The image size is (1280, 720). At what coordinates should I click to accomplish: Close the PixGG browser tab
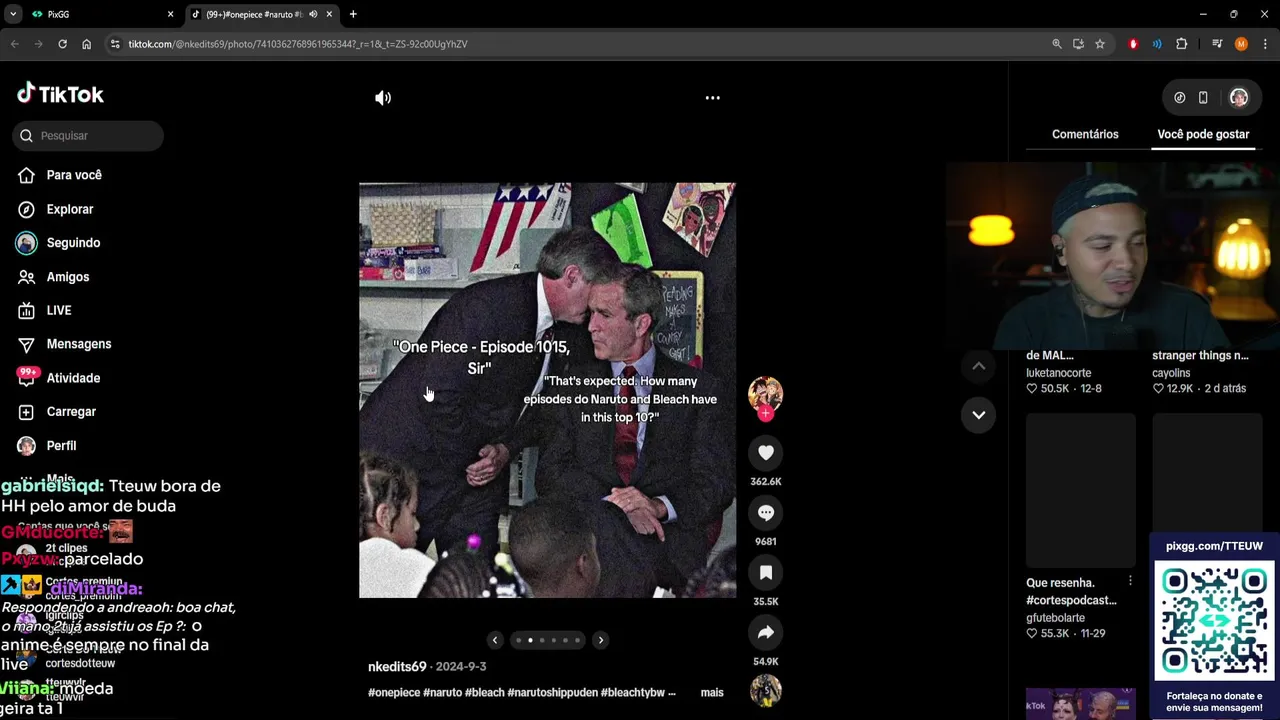[x=170, y=15]
